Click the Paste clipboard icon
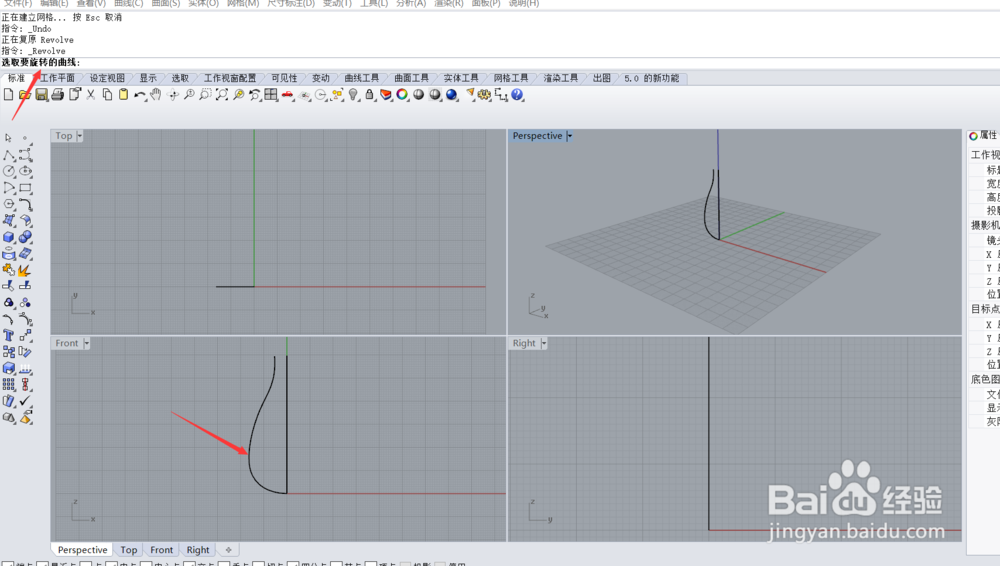 pyautogui.click(x=124, y=95)
